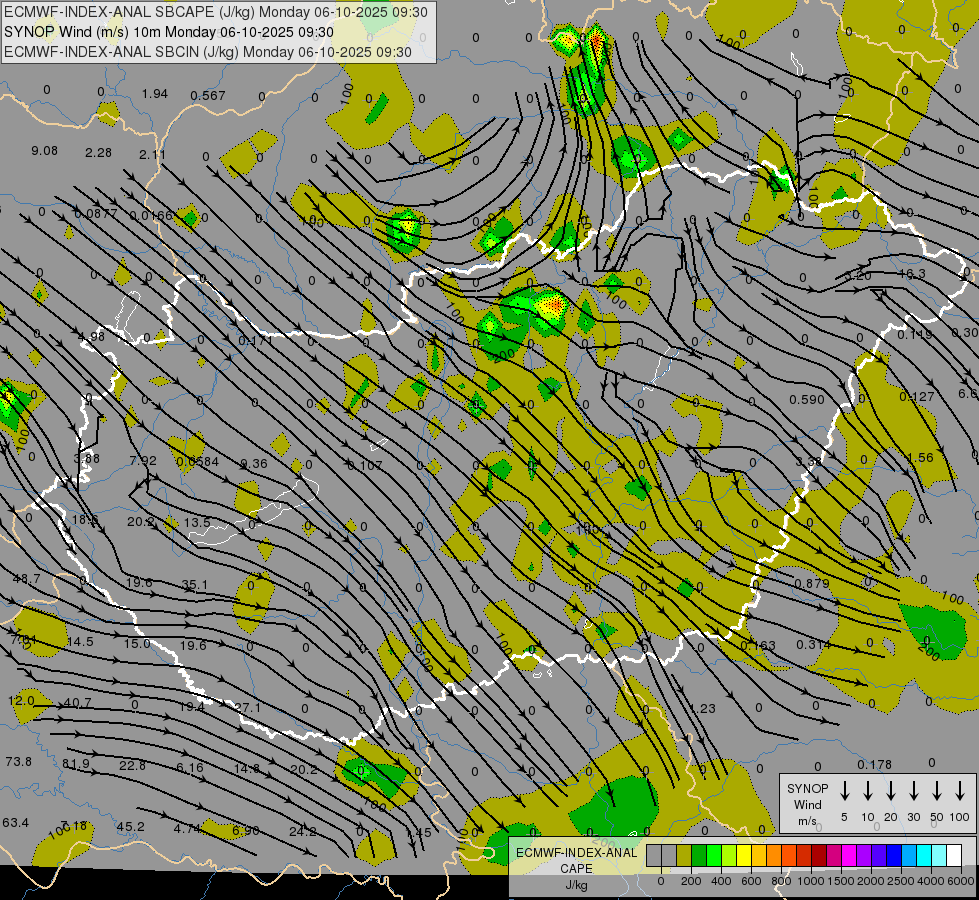
Task: Click the 35.1 value on the map
Action: pos(195,585)
